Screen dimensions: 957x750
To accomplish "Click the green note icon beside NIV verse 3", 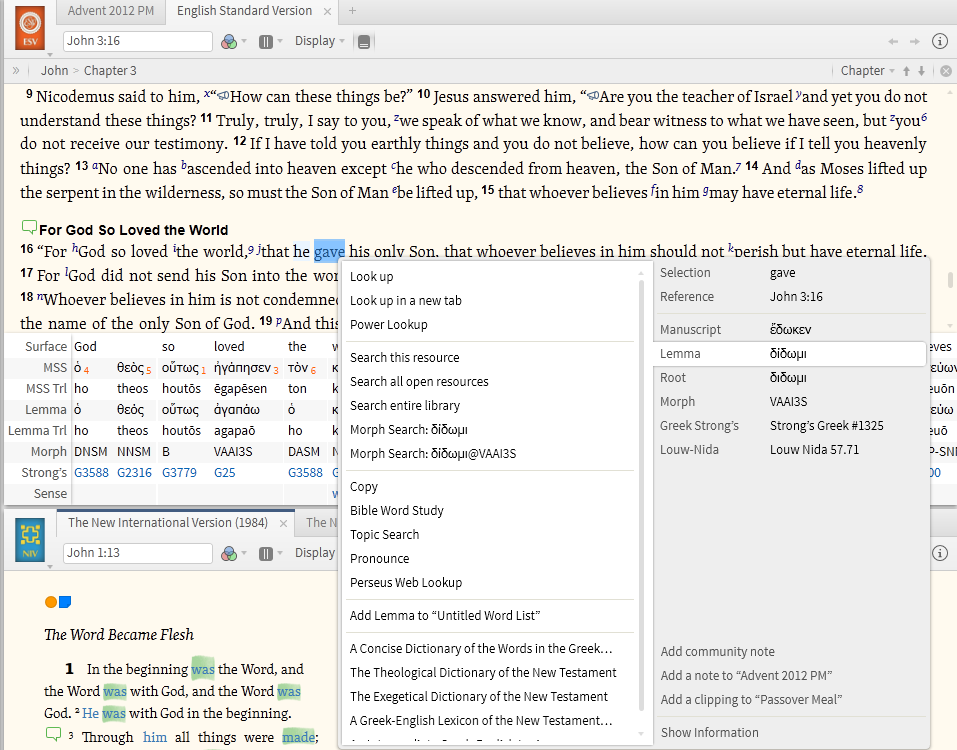I will (53, 734).
